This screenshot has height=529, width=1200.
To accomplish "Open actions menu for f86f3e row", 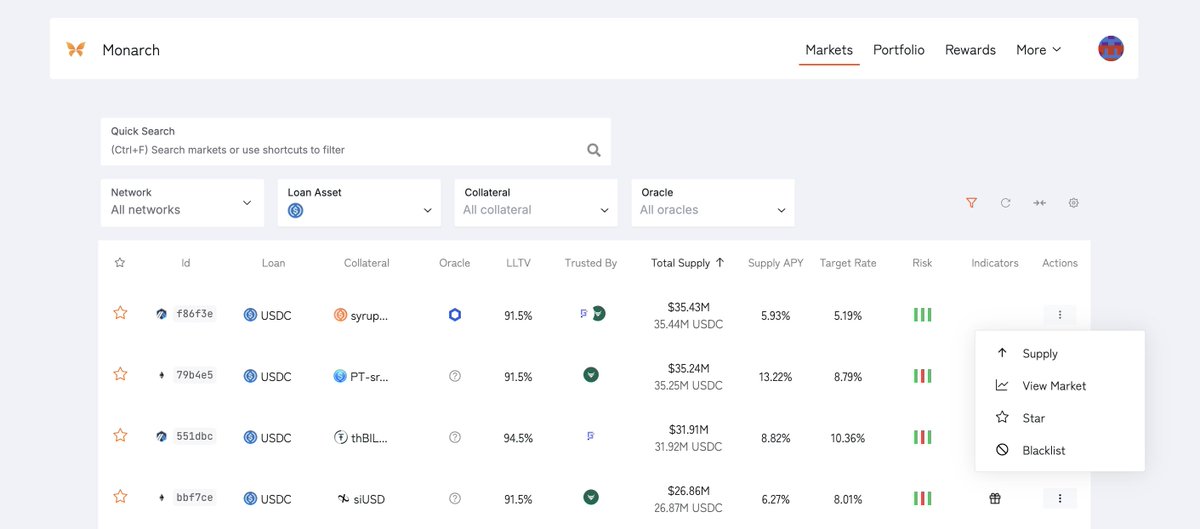I will coord(1060,315).
